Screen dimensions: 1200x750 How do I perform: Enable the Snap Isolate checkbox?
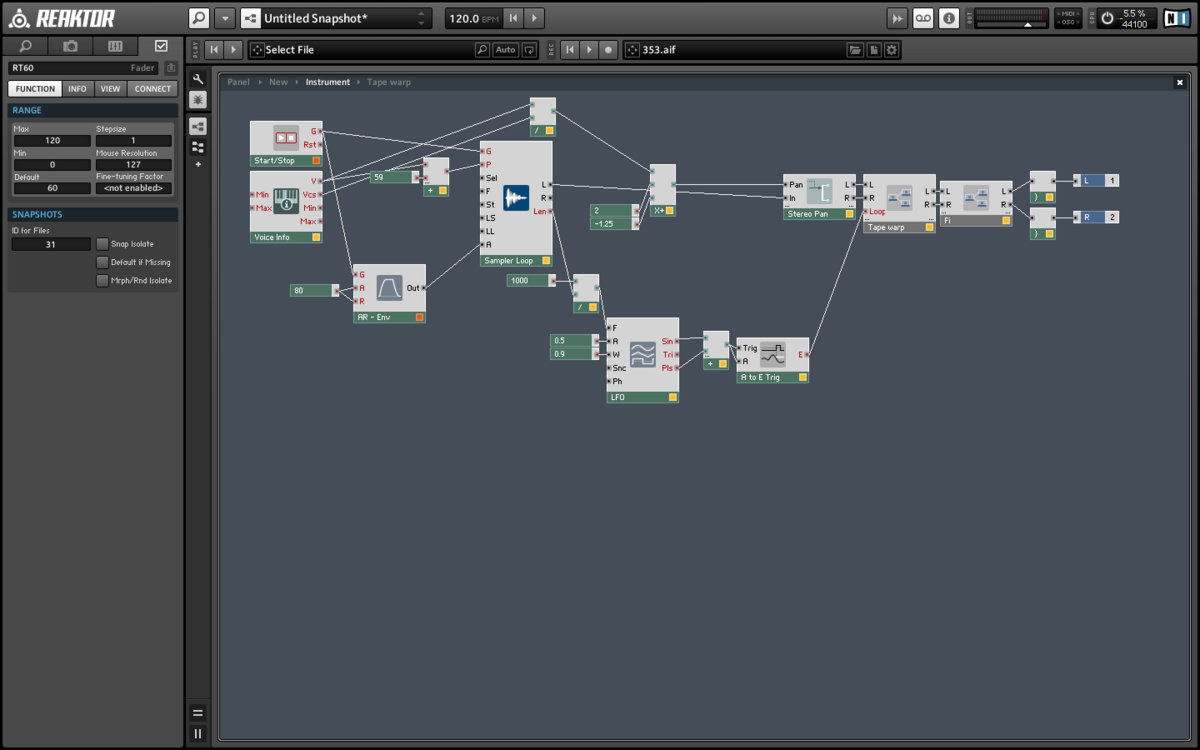102,244
